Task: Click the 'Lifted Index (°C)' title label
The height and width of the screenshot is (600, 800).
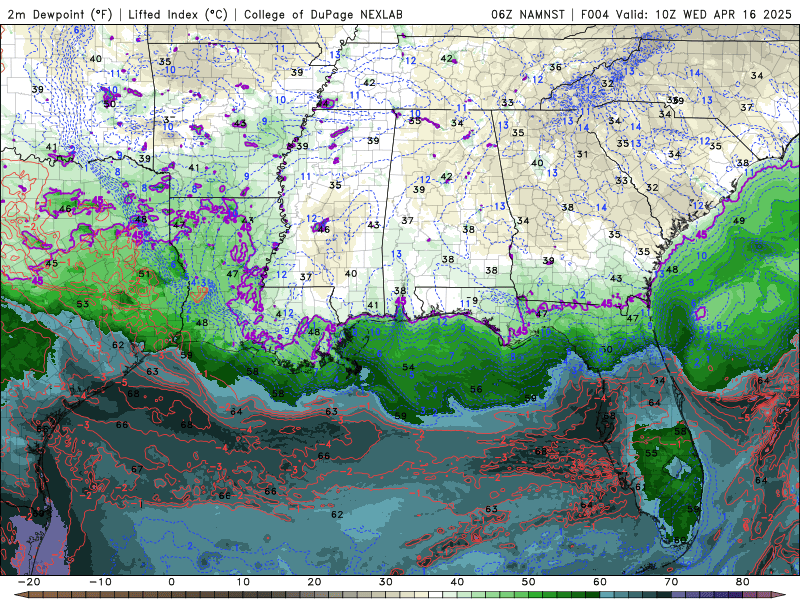Action: tap(178, 14)
